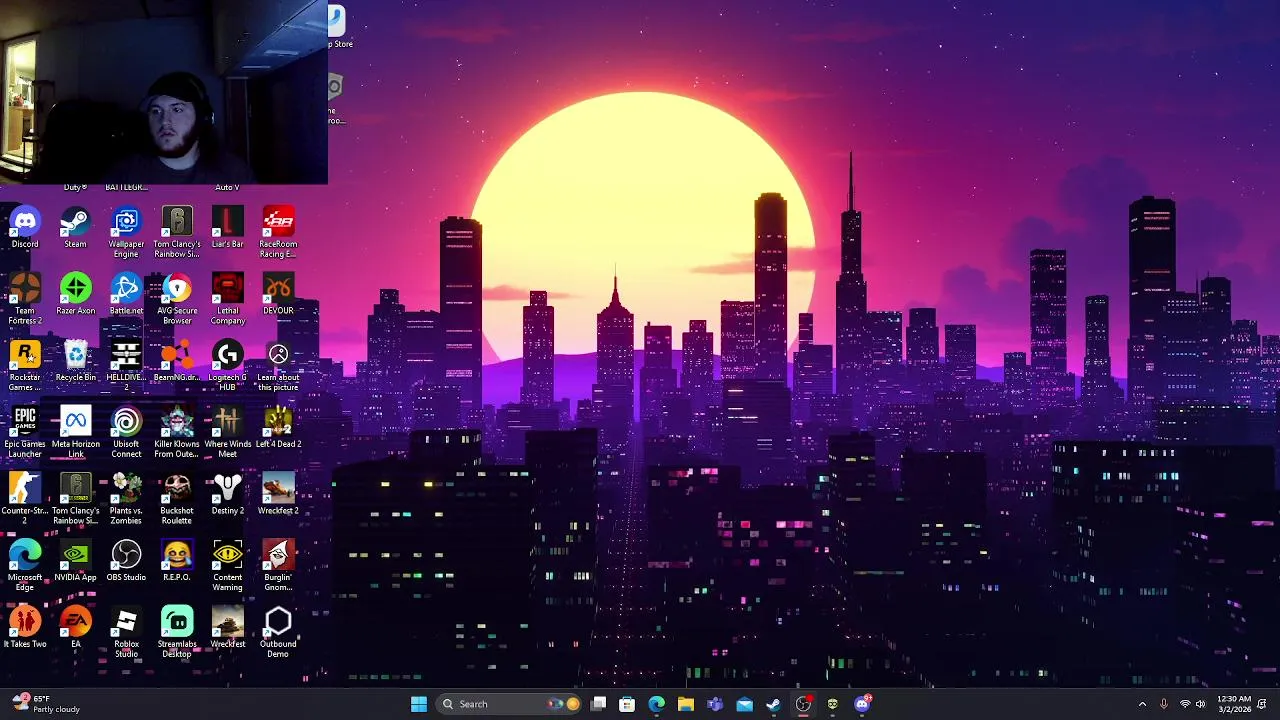The width and height of the screenshot is (1280, 720).
Task: Open Microsoft Teams on the taskbar
Action: (715, 704)
